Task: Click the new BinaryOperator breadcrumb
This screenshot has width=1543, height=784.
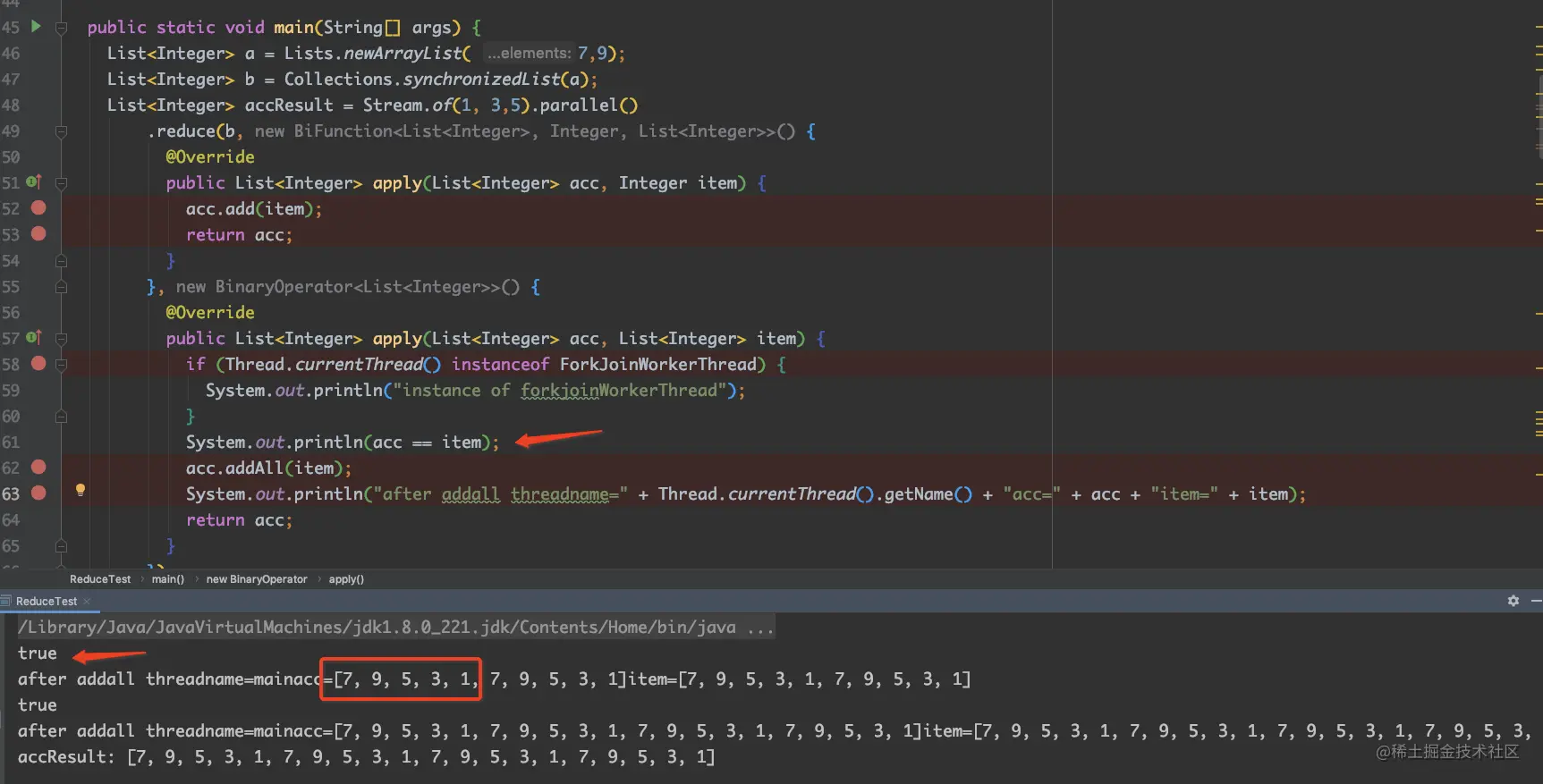Action: click(257, 579)
